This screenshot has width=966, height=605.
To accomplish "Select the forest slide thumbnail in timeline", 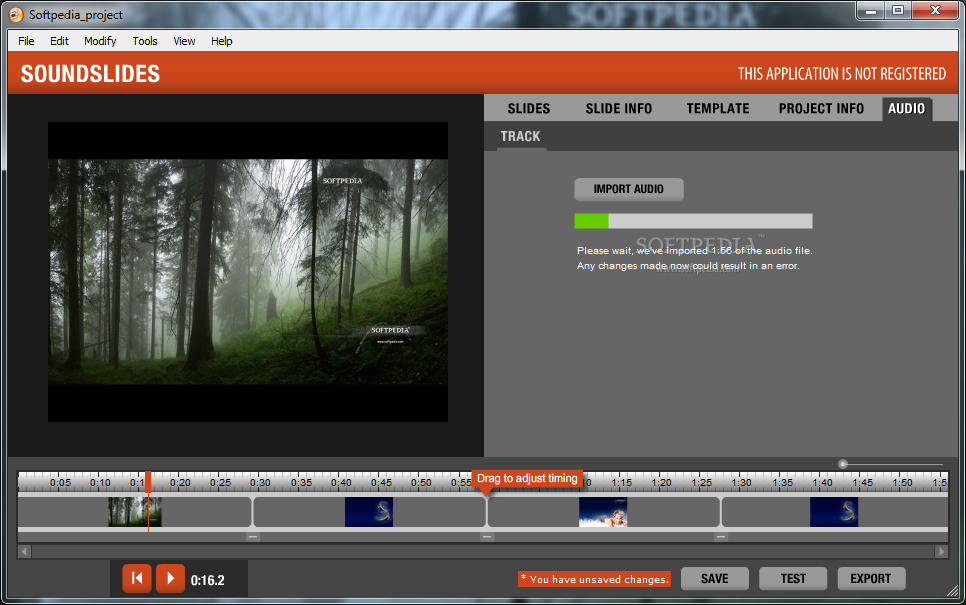I will (134, 512).
